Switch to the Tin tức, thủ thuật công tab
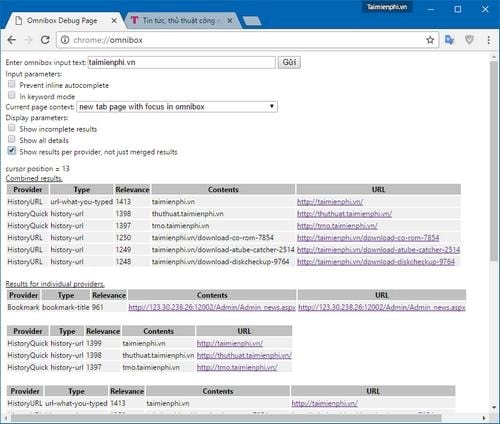Image resolution: width=500 pixels, height=424 pixels. coord(179,21)
